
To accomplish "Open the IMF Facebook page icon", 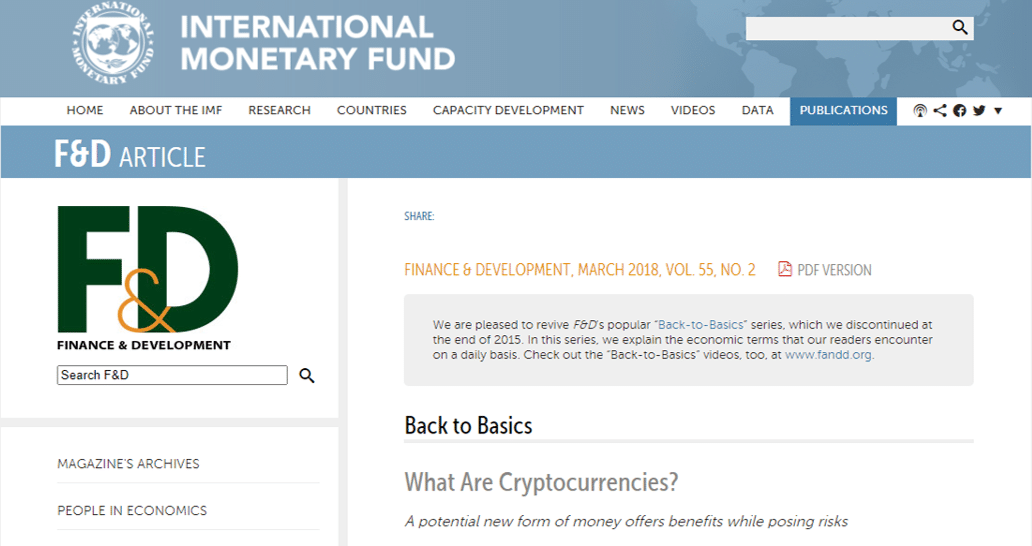I will tap(960, 111).
